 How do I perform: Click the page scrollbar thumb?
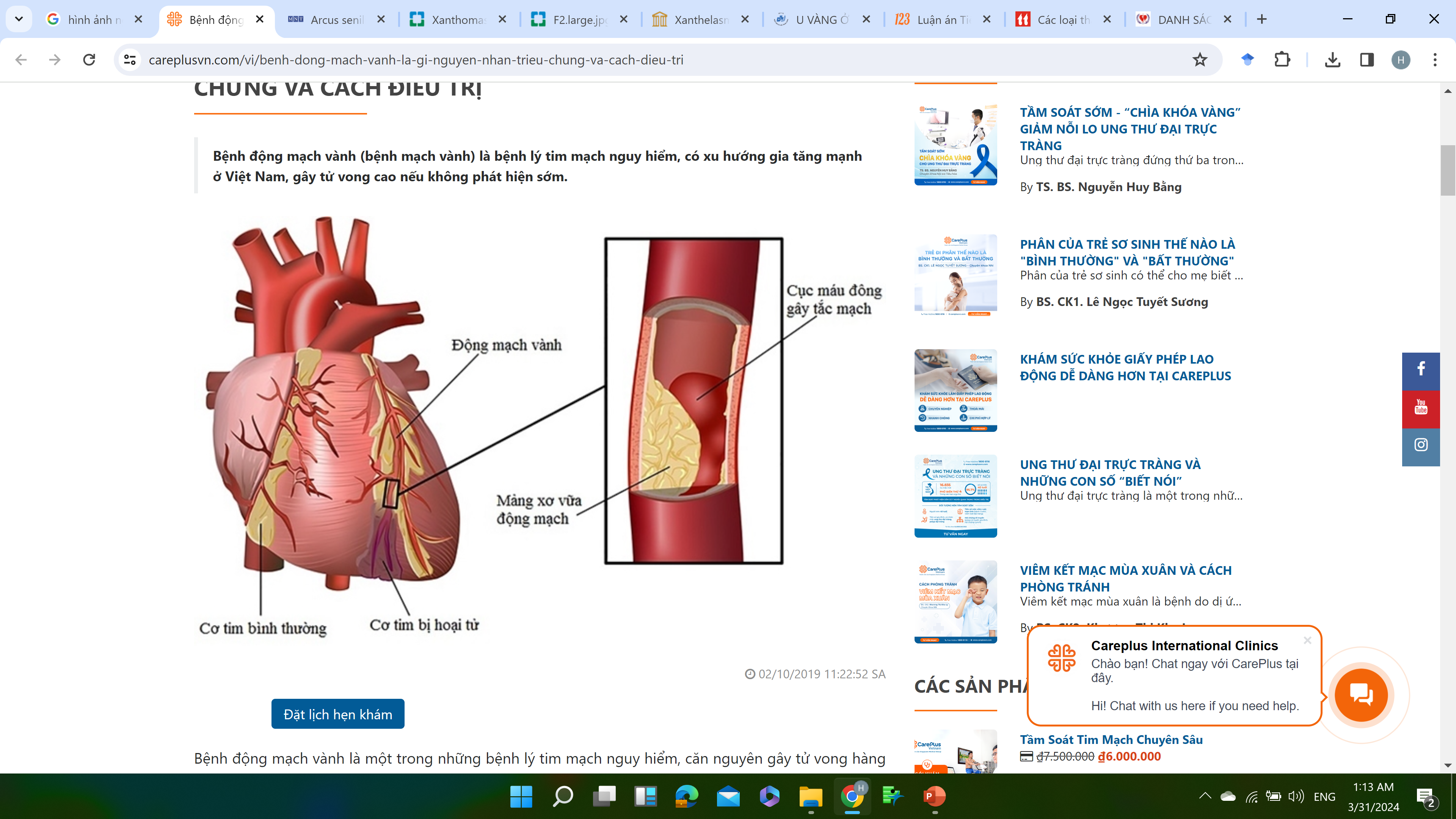pos(1448,170)
